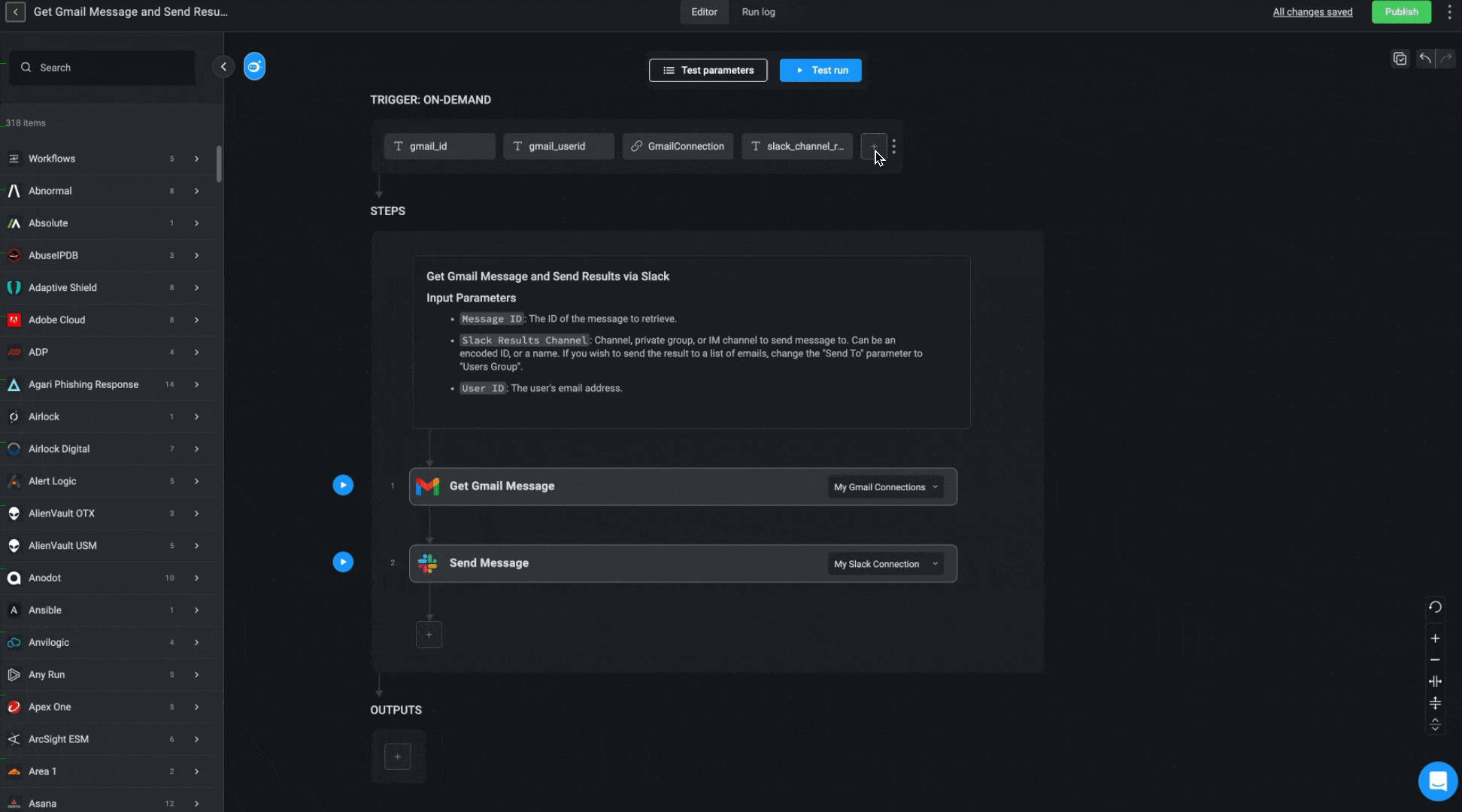Add a new step below Send Message

coord(429,635)
